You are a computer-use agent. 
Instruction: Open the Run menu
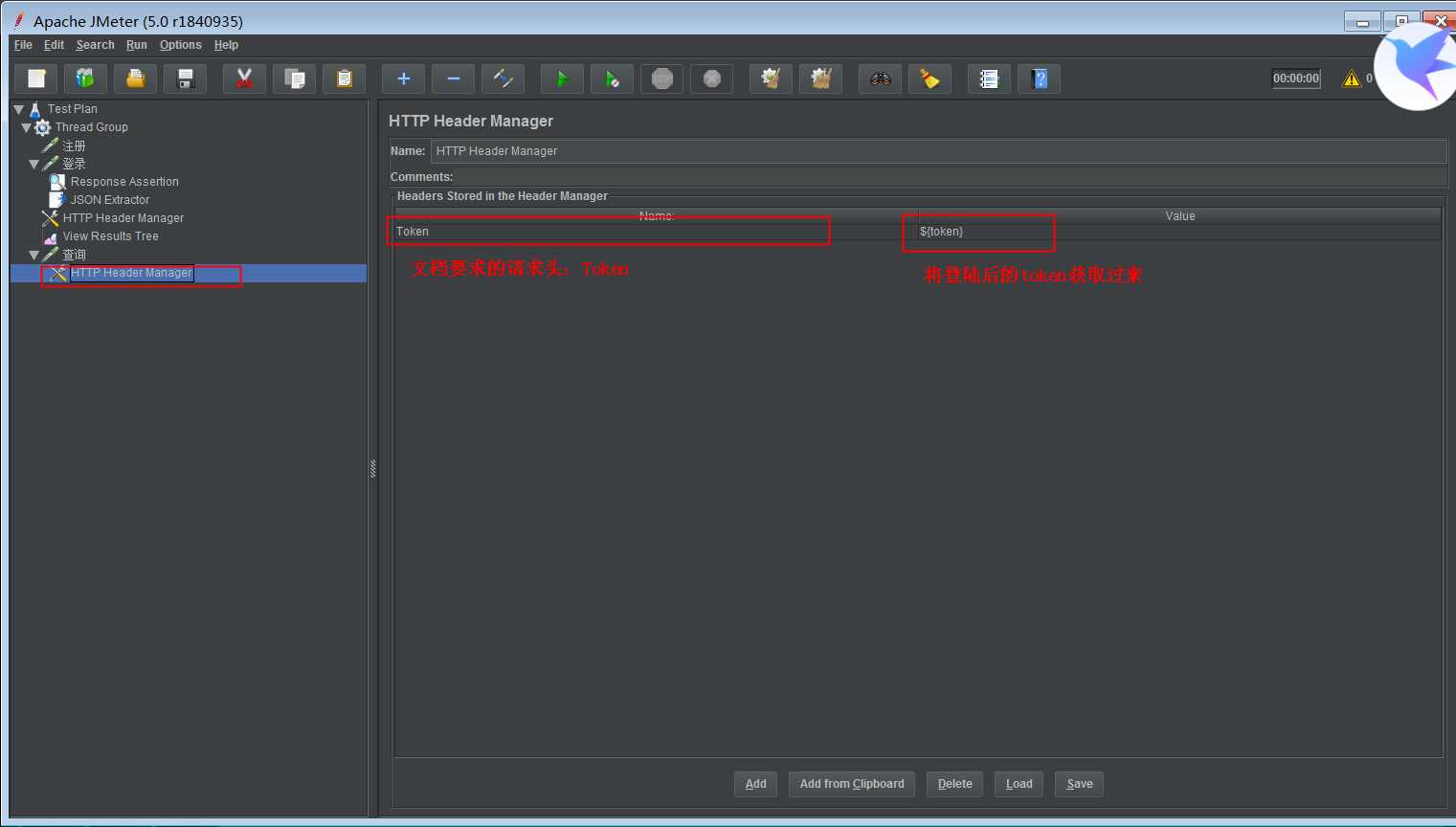137,45
